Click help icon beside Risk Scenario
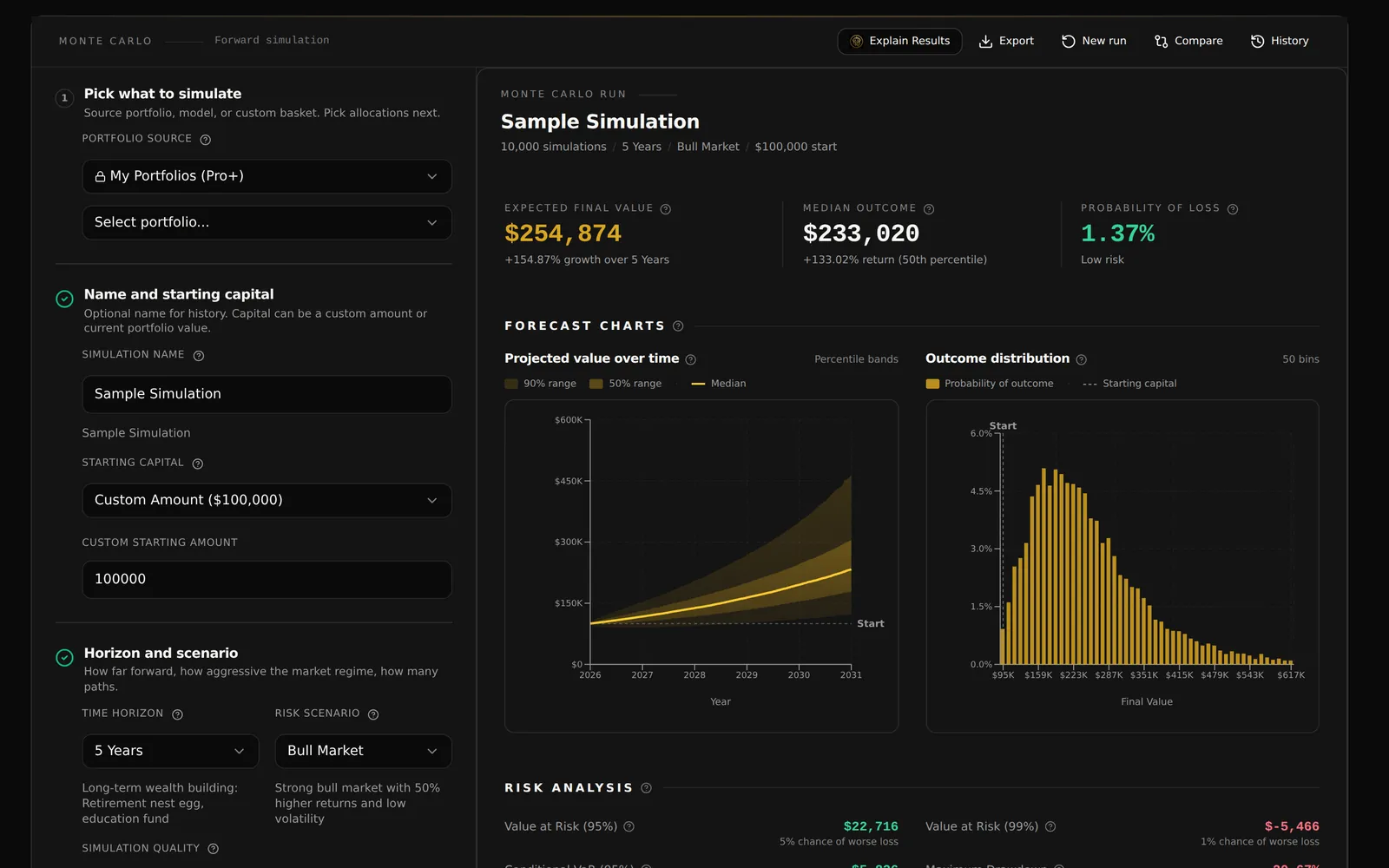 pos(373,714)
